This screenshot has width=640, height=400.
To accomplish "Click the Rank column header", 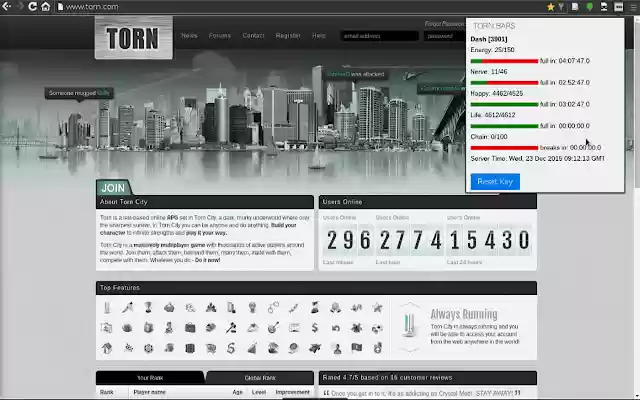I will click(x=107, y=392).
